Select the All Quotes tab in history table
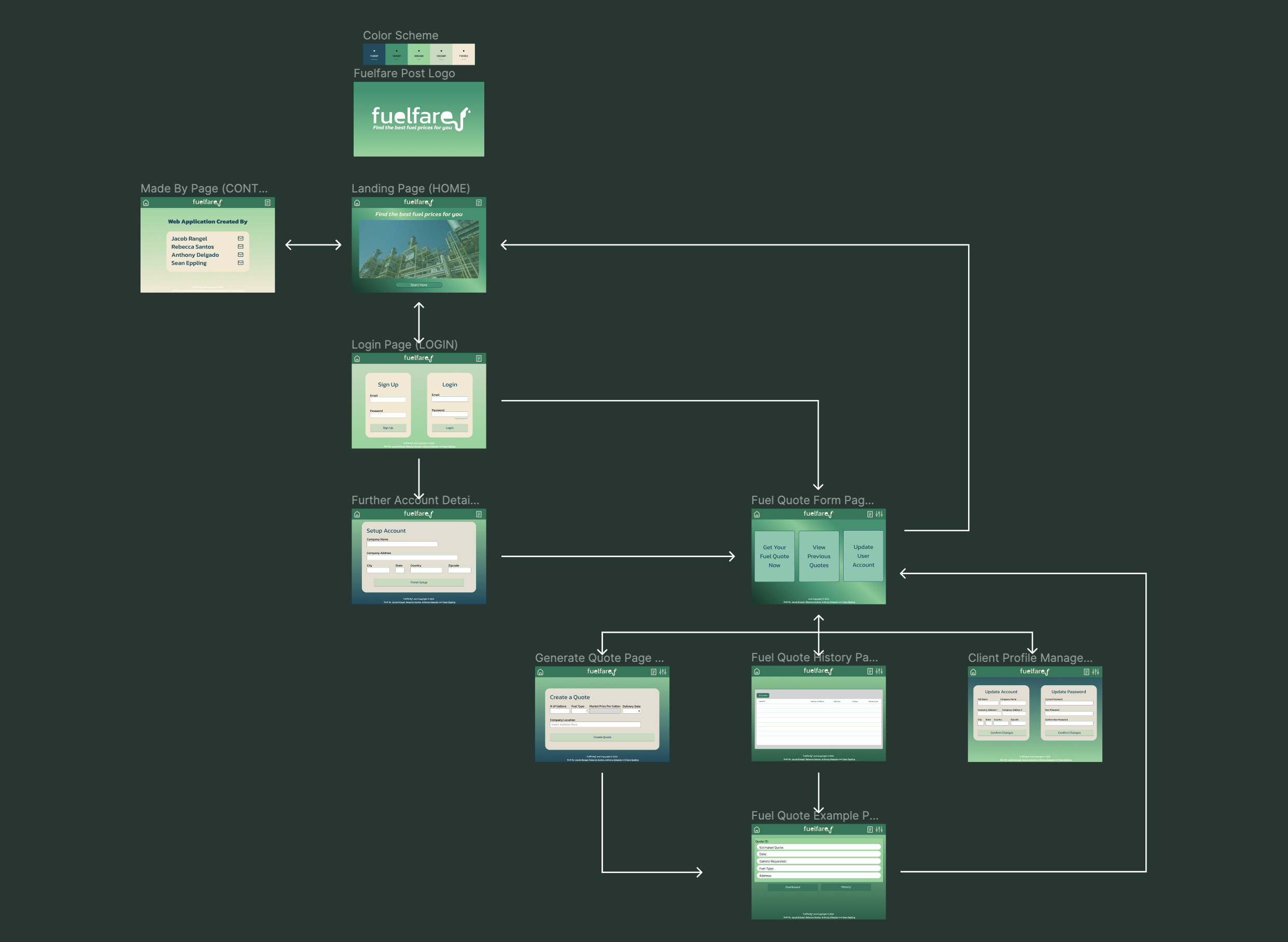1288x942 pixels. coord(763,695)
